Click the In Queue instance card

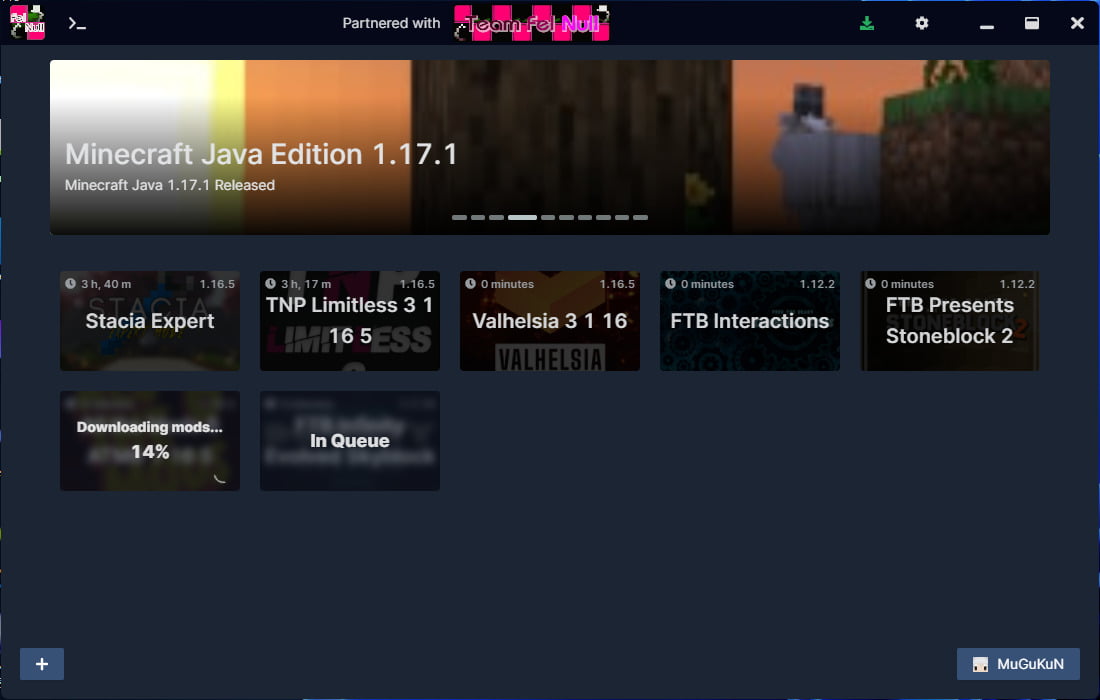click(350, 441)
